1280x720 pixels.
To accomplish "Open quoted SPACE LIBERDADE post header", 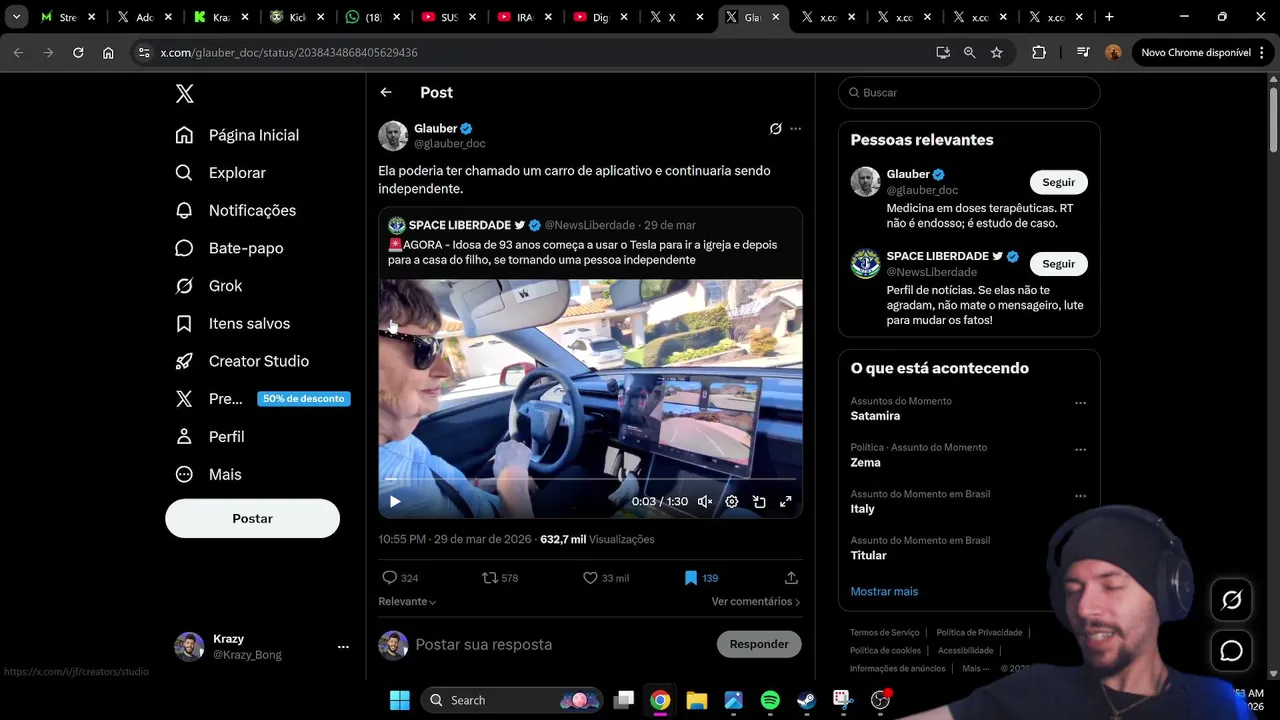I will pyautogui.click(x=542, y=225).
